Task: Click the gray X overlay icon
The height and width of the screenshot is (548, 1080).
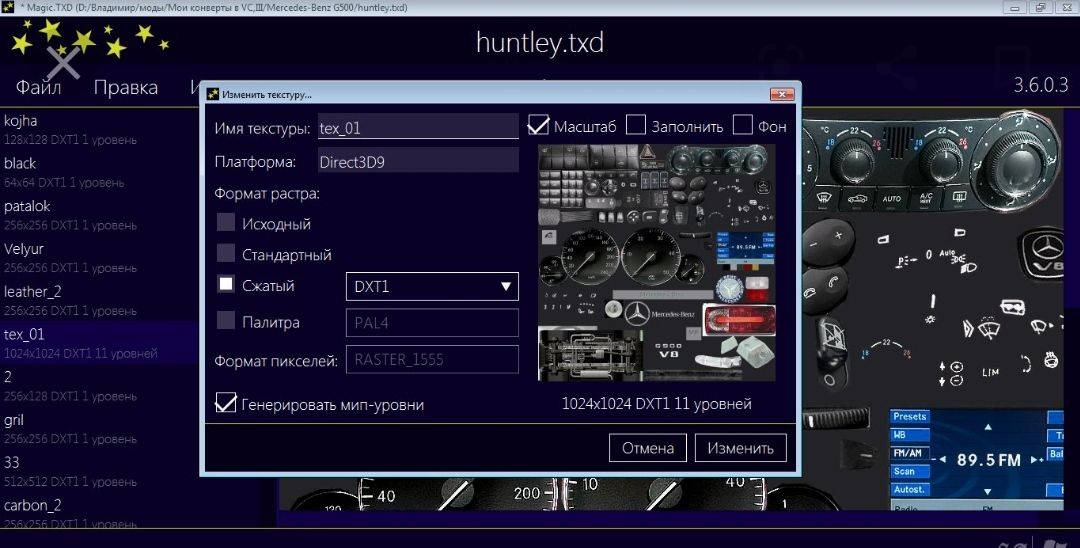Action: [x=63, y=62]
